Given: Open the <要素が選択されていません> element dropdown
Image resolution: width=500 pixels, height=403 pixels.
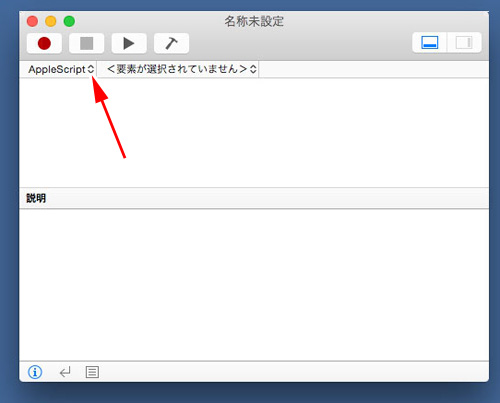Looking at the screenshot, I should click(181, 69).
